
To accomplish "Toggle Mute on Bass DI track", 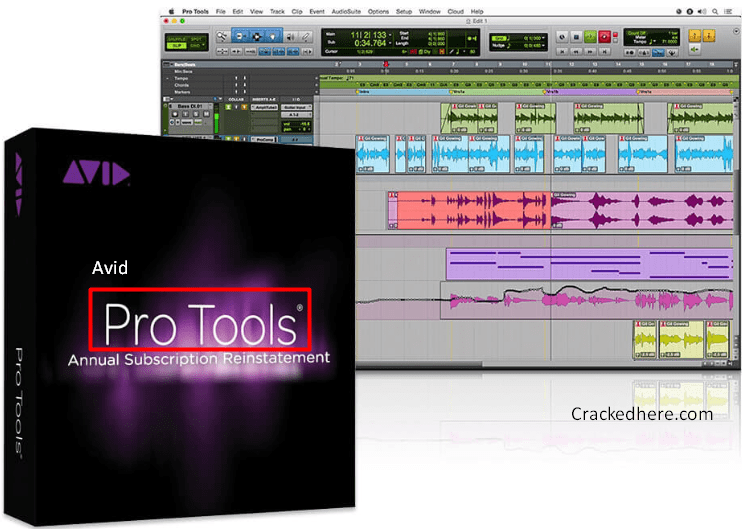I will (x=206, y=114).
